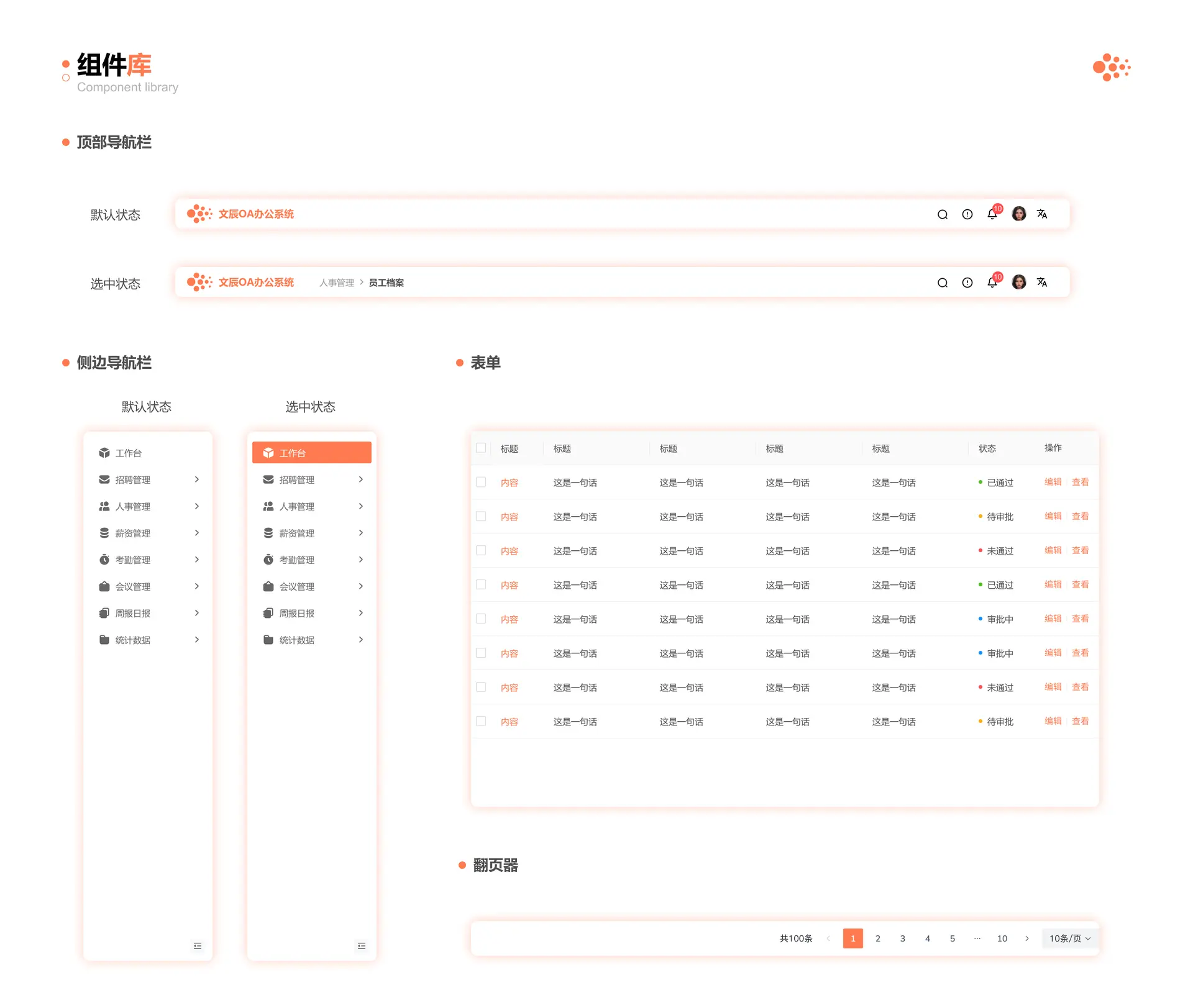Go to page 2 in pagination
The width and height of the screenshot is (1193, 1008).
(x=878, y=938)
